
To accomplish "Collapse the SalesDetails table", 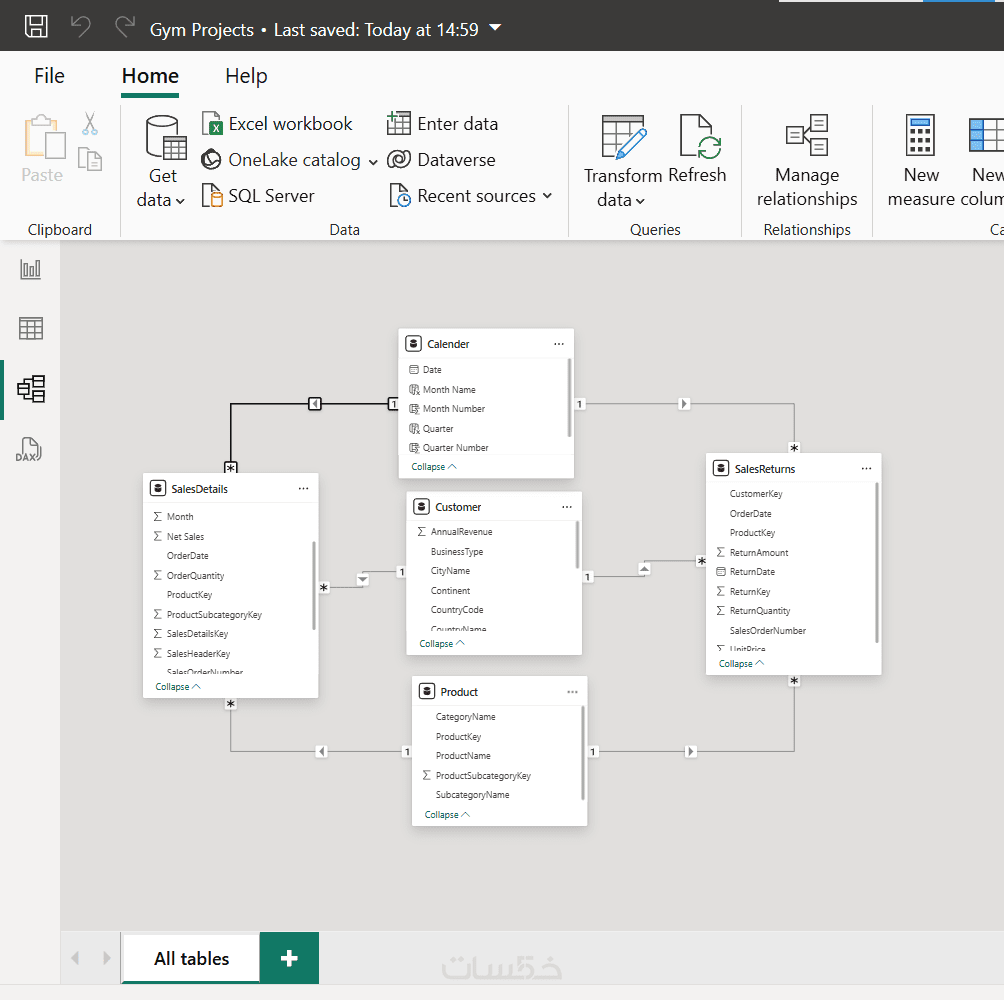I will 178,686.
